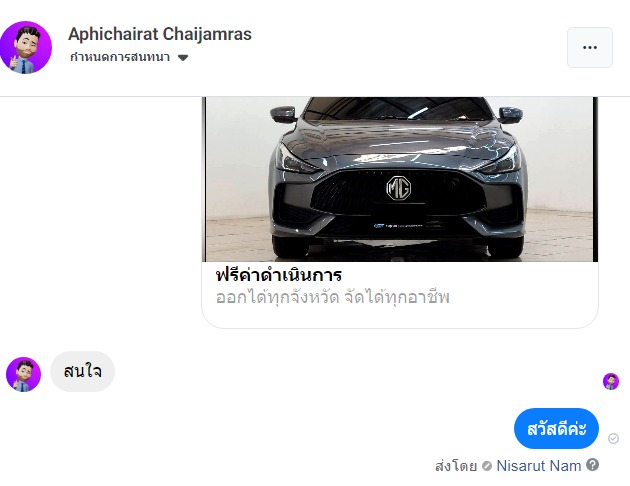Open the gray MG car ad image

click(x=400, y=179)
